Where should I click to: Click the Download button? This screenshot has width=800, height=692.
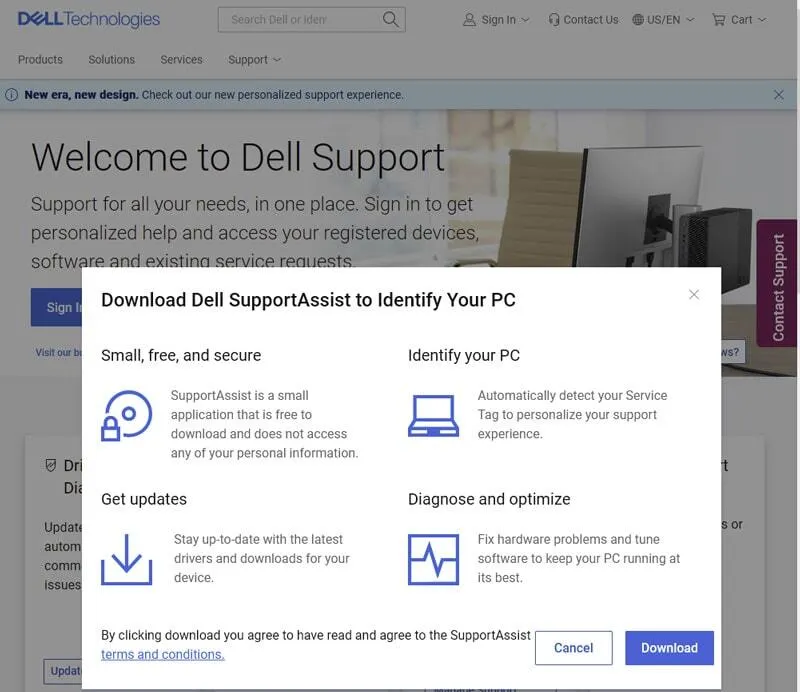click(x=669, y=648)
